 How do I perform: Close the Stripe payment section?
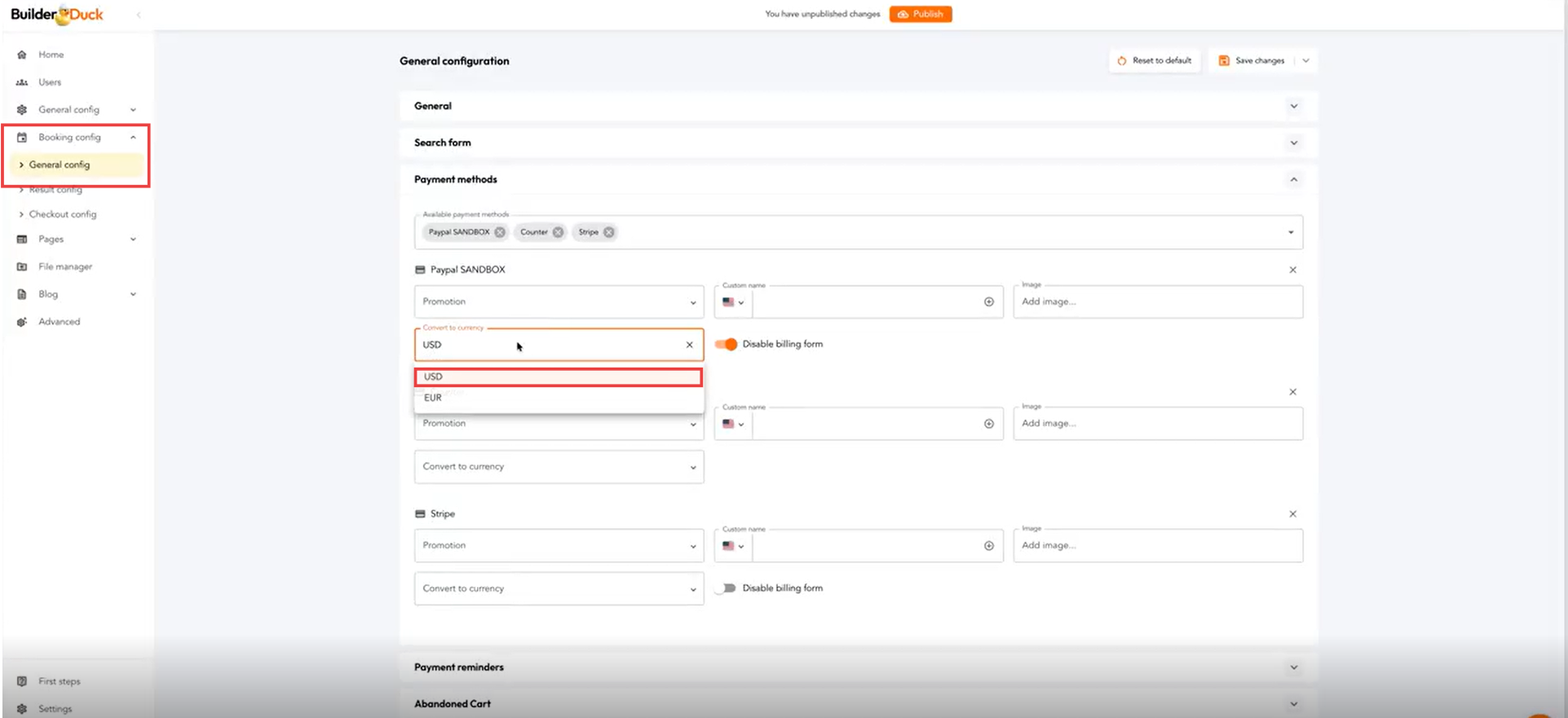point(1292,514)
